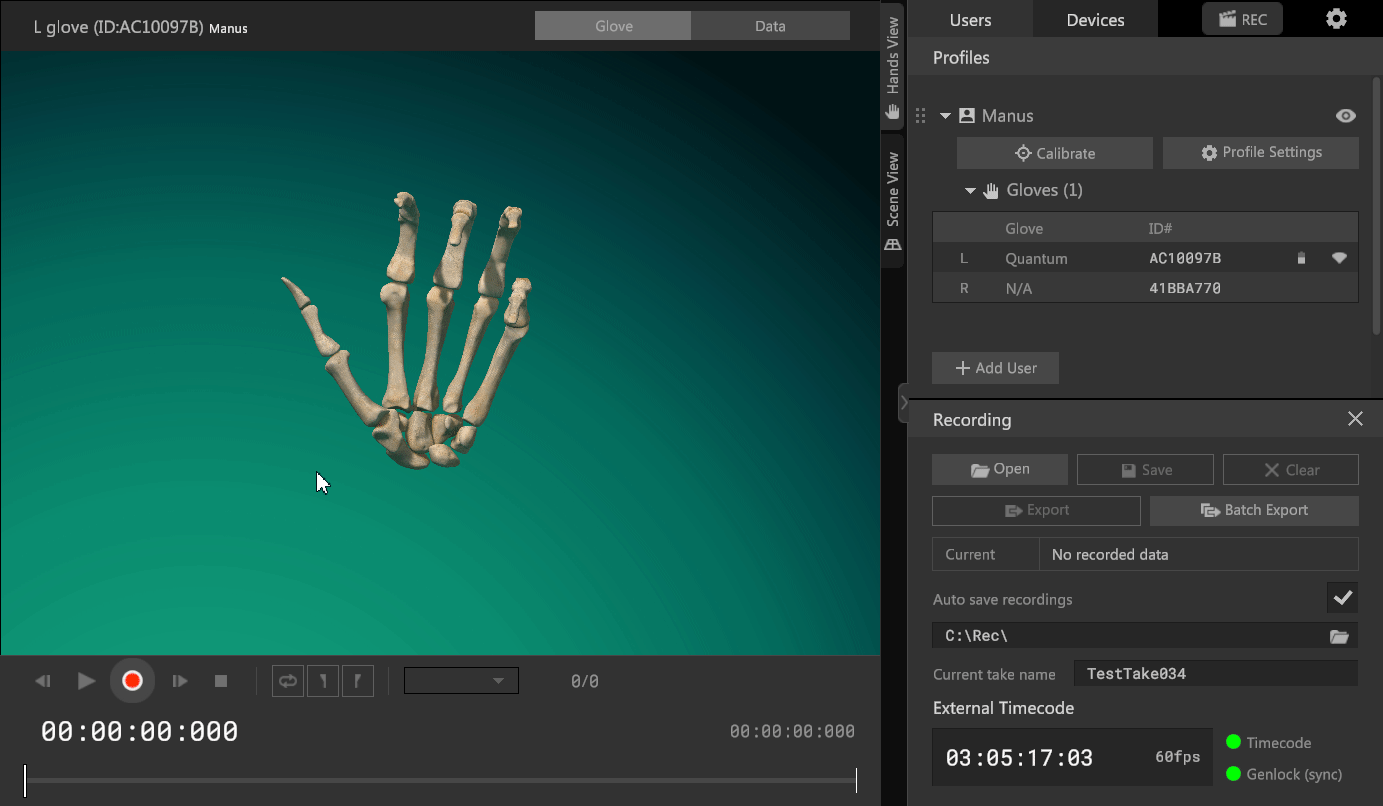Collapse the Manus profile tree
Screen dimensions: 1383x806
point(945,116)
